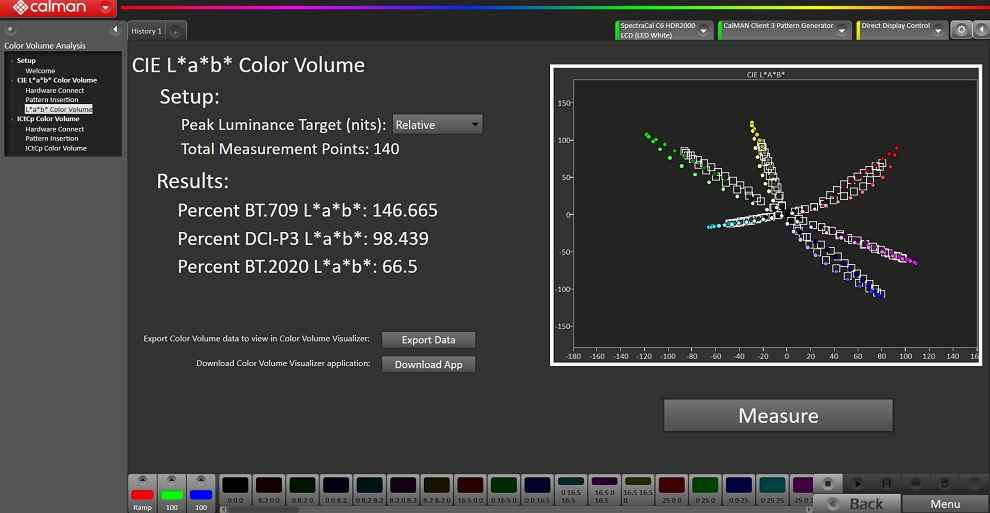
Task: Select the 0 0 16.5 blue patch
Action: coord(537,490)
